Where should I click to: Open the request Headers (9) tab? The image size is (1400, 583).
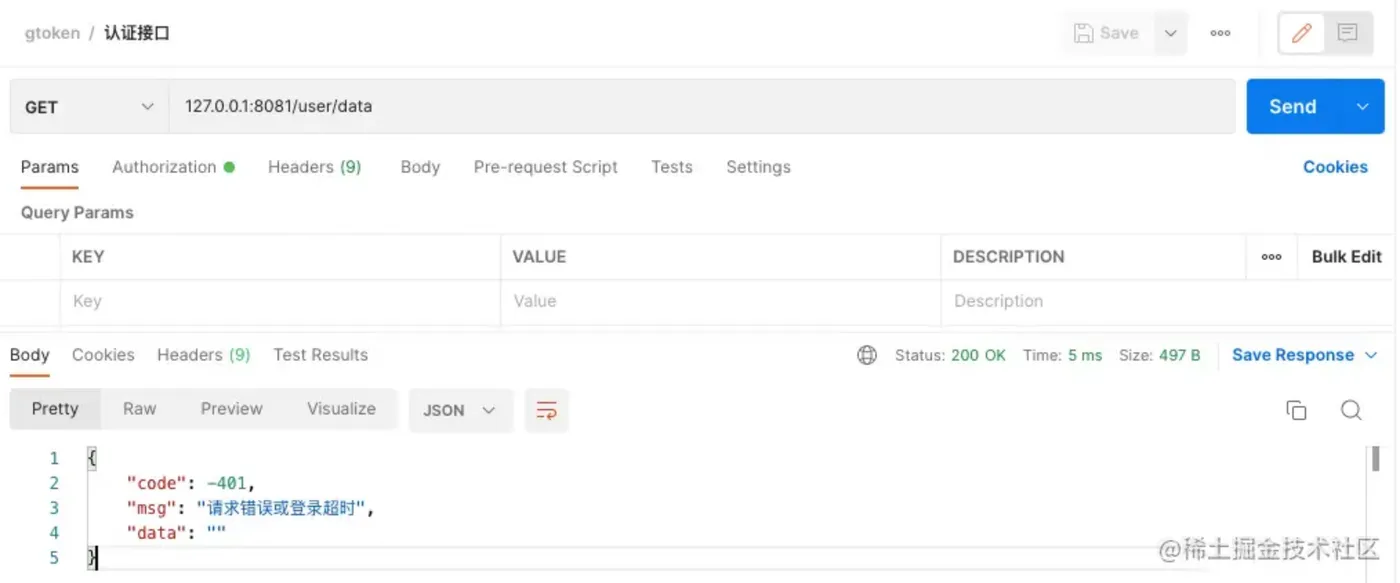point(314,167)
